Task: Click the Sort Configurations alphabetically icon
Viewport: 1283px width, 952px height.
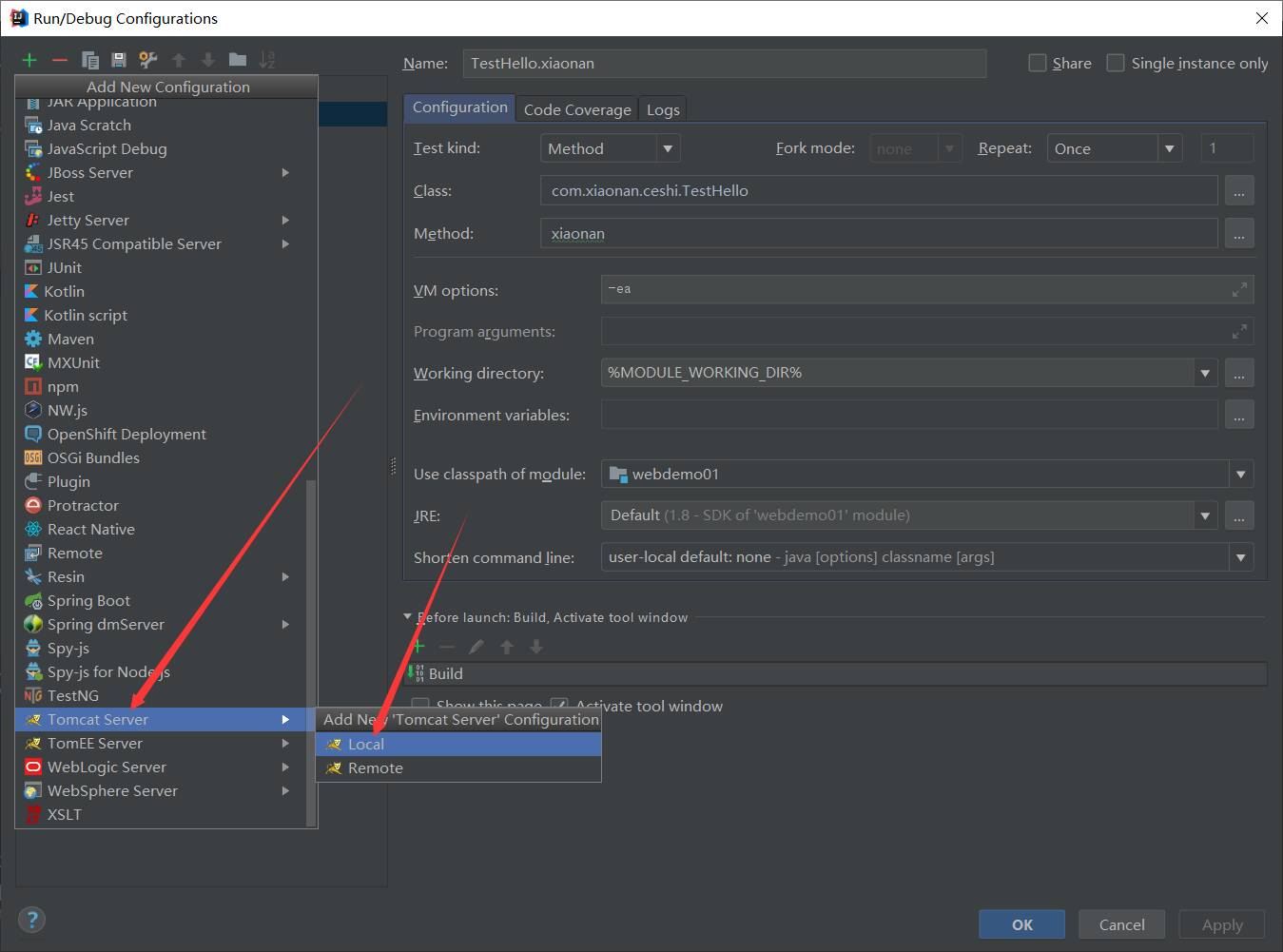Action: pyautogui.click(x=267, y=60)
